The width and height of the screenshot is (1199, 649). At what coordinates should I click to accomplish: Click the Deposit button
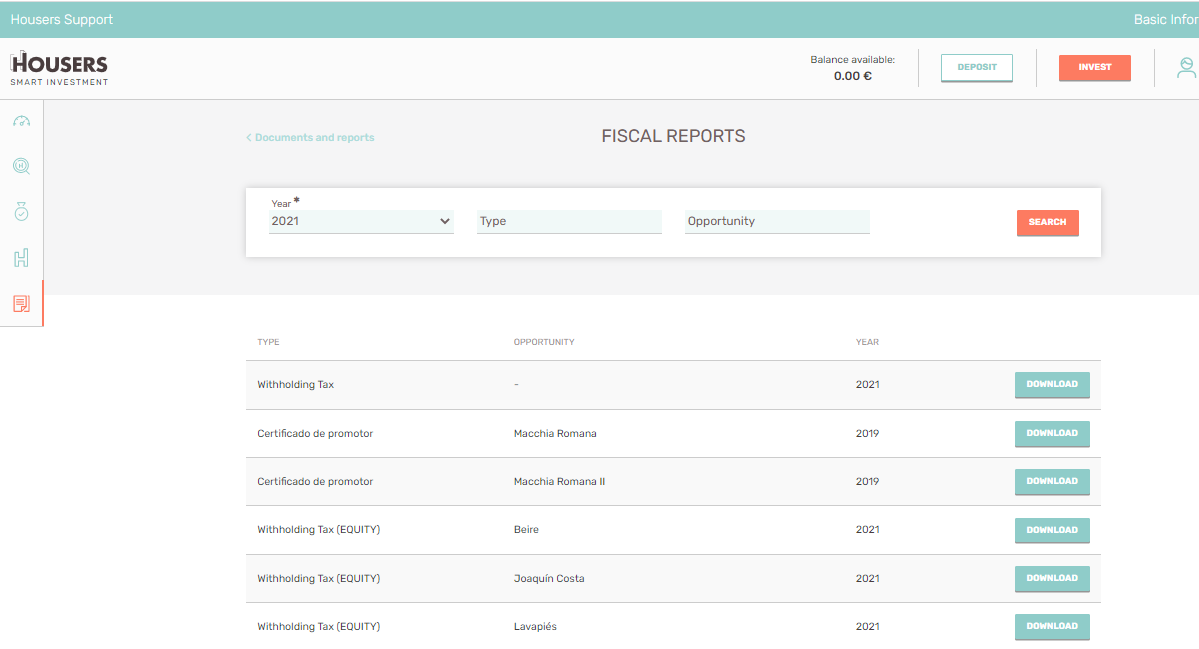coord(976,67)
